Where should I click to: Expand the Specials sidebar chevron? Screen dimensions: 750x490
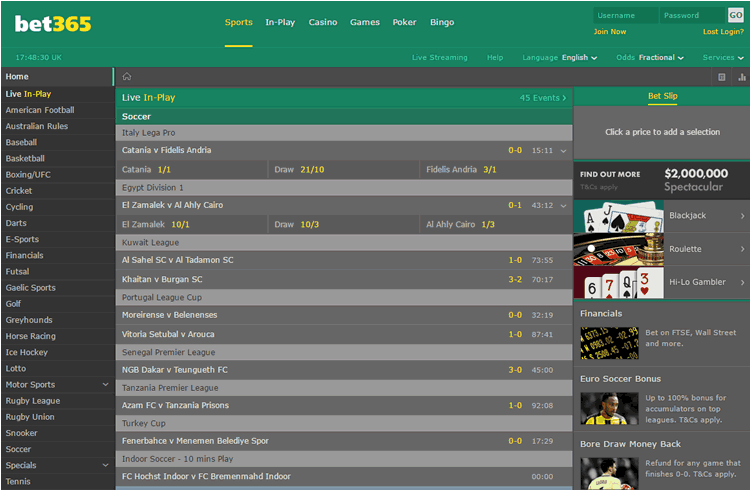[x=105, y=465]
